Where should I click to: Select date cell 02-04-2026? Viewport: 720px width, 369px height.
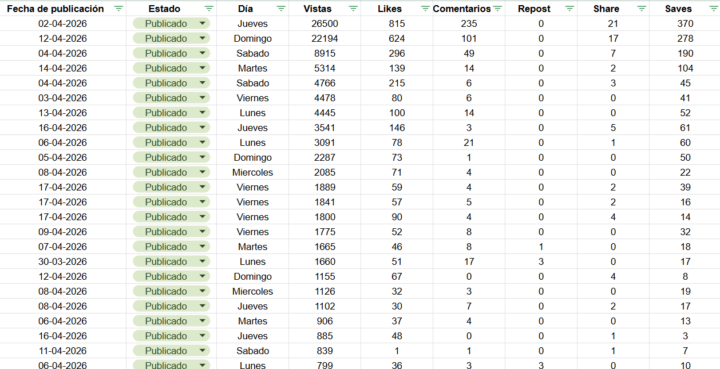point(63,23)
